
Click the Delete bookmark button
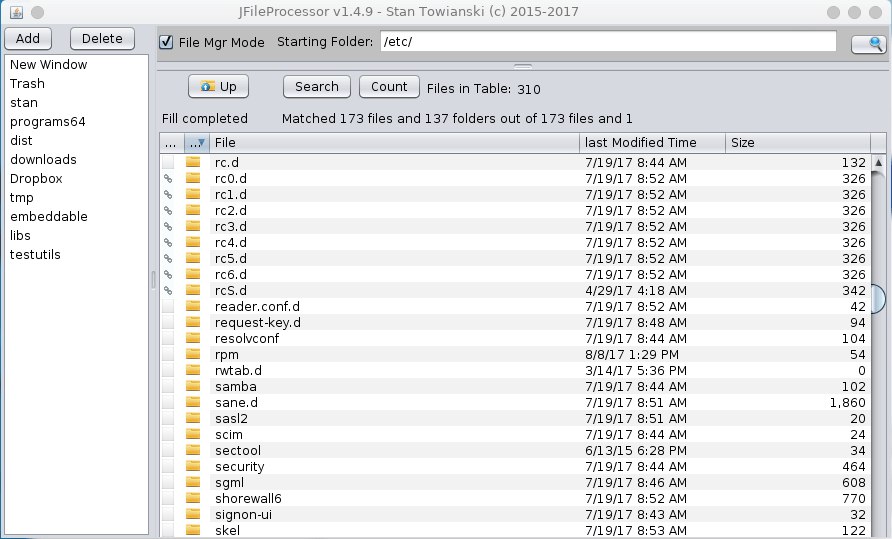coord(102,38)
